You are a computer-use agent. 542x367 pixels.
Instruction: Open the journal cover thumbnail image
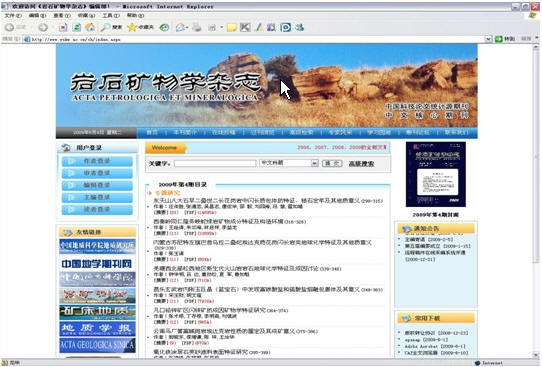pos(436,174)
